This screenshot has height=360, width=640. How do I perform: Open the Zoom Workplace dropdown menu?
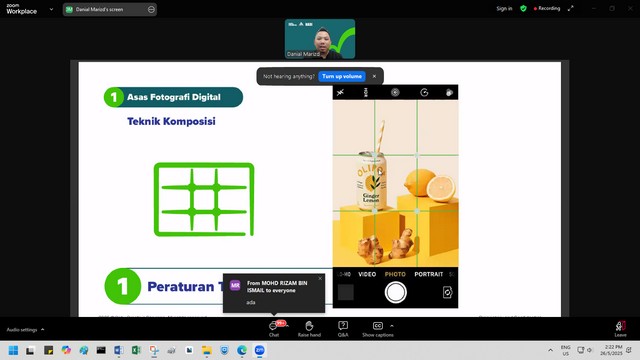(x=51, y=9)
